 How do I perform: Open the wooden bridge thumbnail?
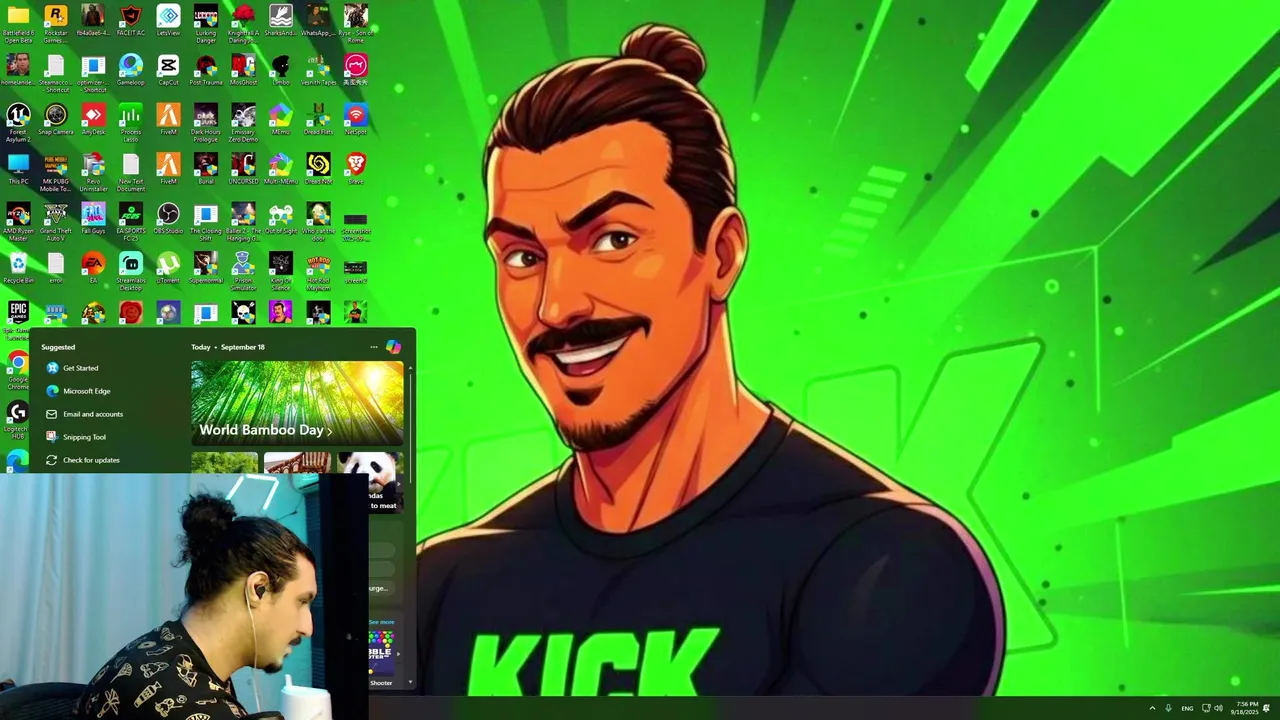[x=297, y=462]
